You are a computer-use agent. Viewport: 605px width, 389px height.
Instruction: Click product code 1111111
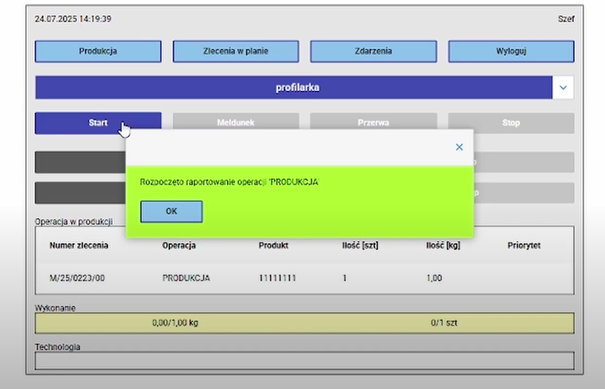[x=277, y=278]
